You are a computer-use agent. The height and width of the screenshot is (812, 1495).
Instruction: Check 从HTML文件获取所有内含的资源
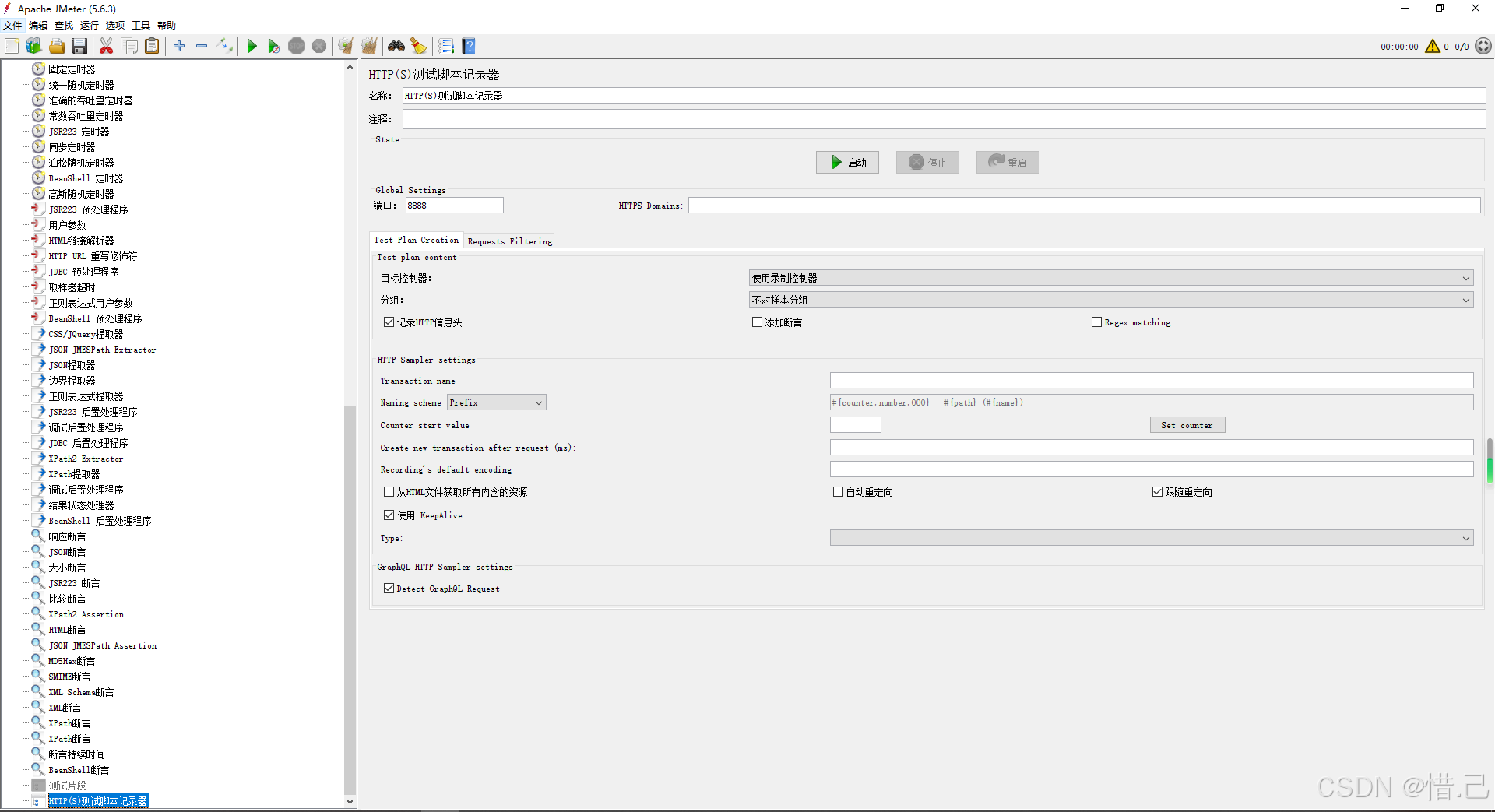[x=389, y=491]
